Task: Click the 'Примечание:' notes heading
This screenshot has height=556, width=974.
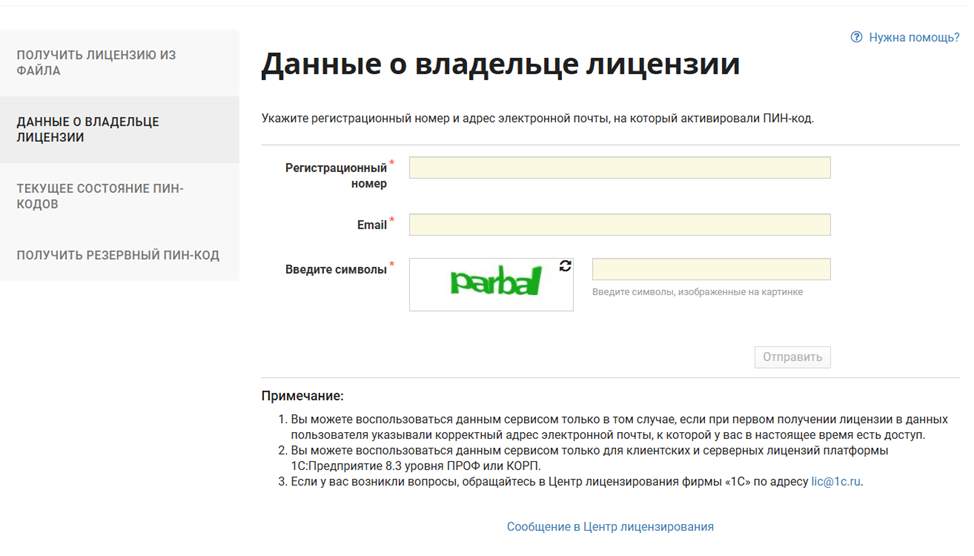Action: pos(302,396)
